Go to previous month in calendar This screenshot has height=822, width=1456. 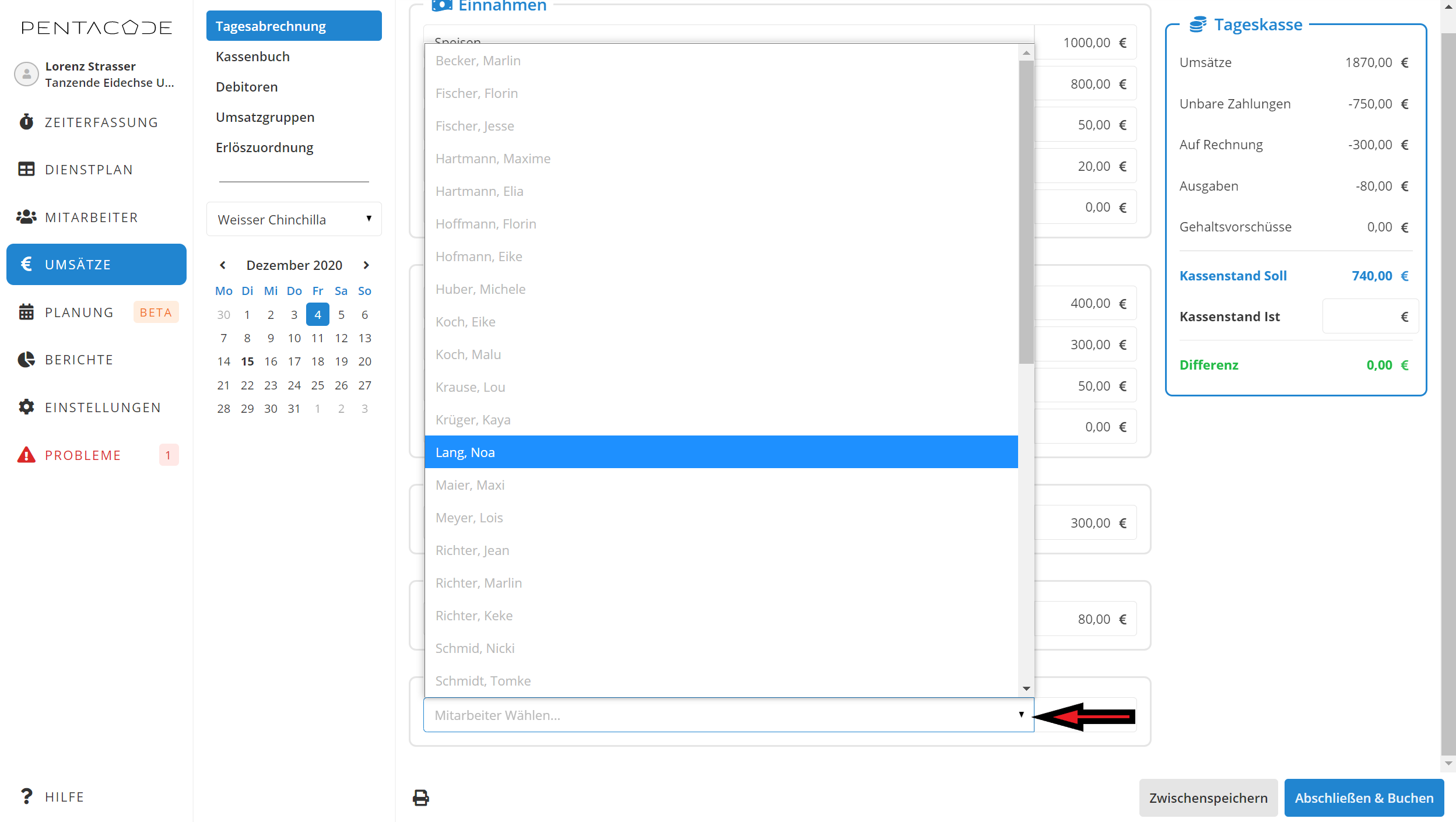tap(223, 265)
